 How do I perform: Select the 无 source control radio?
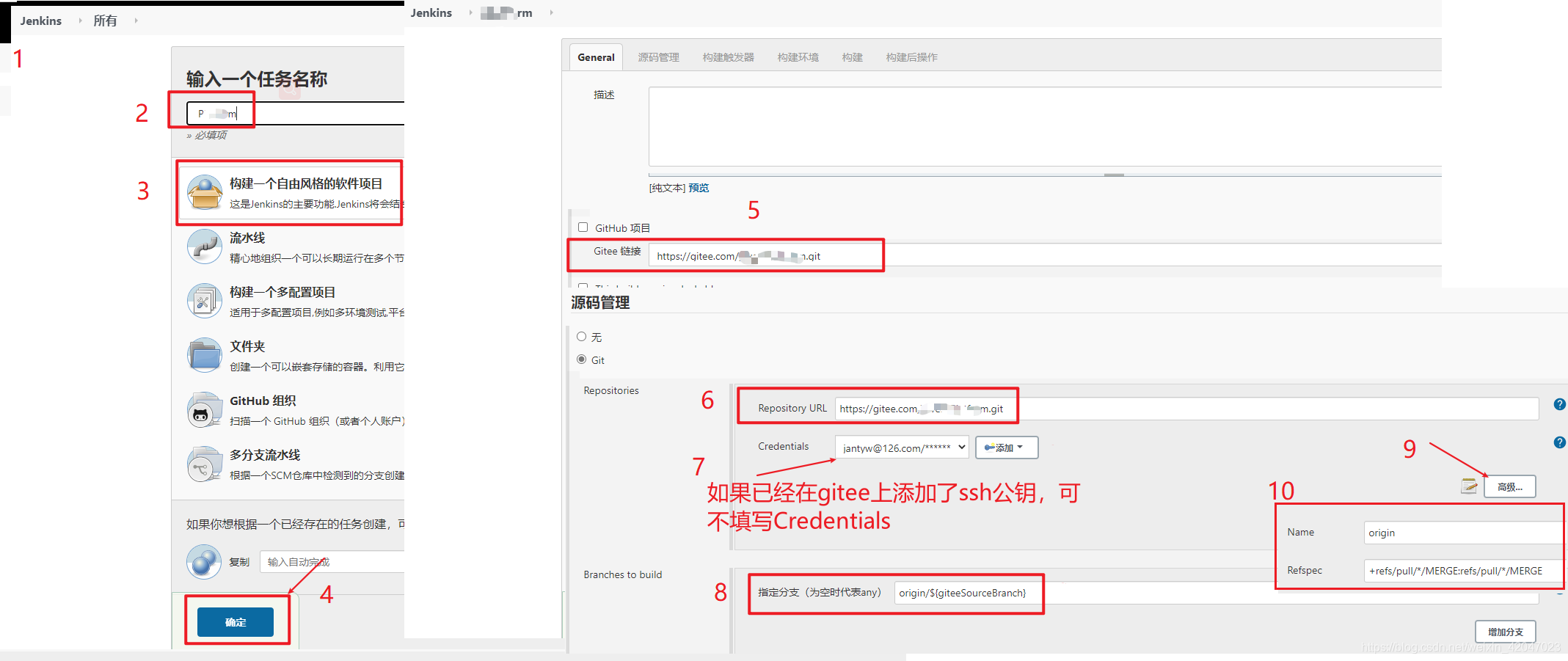[x=582, y=337]
